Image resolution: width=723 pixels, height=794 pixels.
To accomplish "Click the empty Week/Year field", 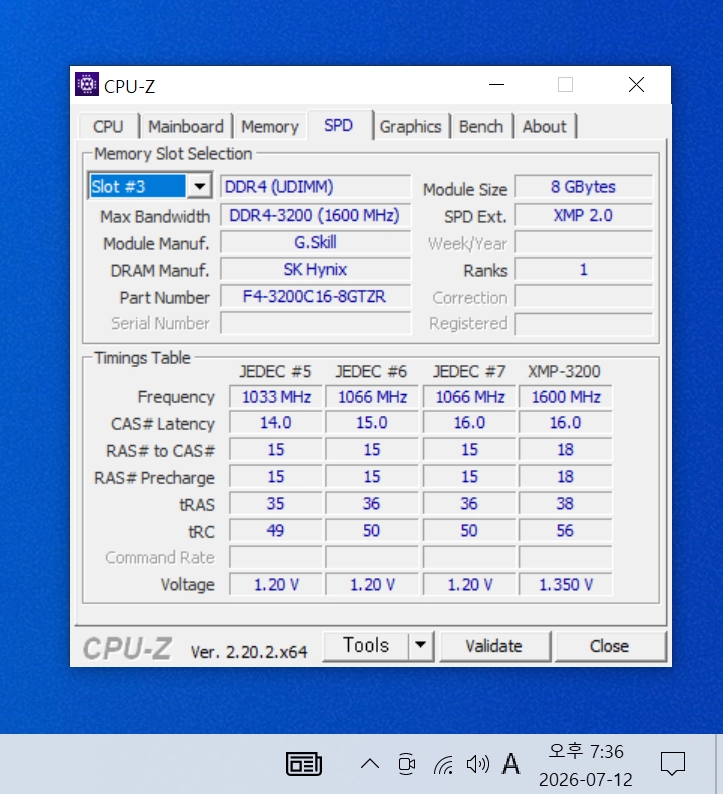I will pyautogui.click(x=584, y=243).
